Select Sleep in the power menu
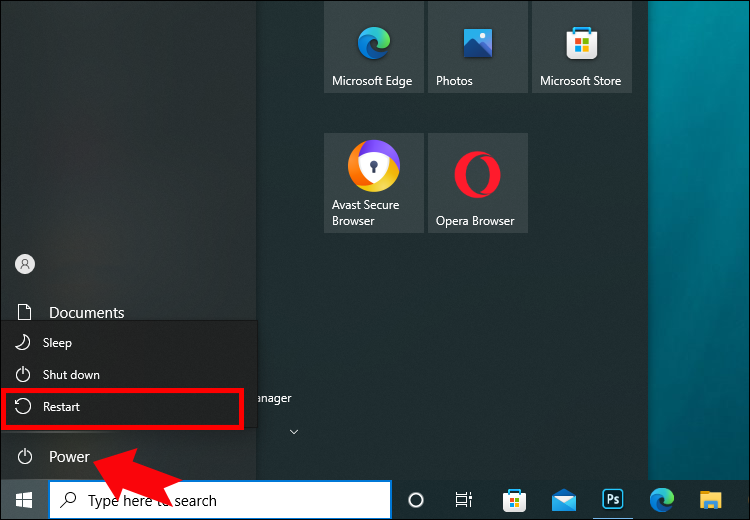Image resolution: width=750 pixels, height=520 pixels. coord(129,343)
